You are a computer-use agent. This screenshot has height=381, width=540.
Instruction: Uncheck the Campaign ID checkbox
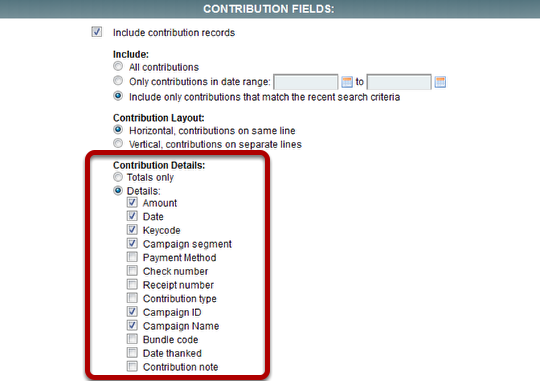132,311
